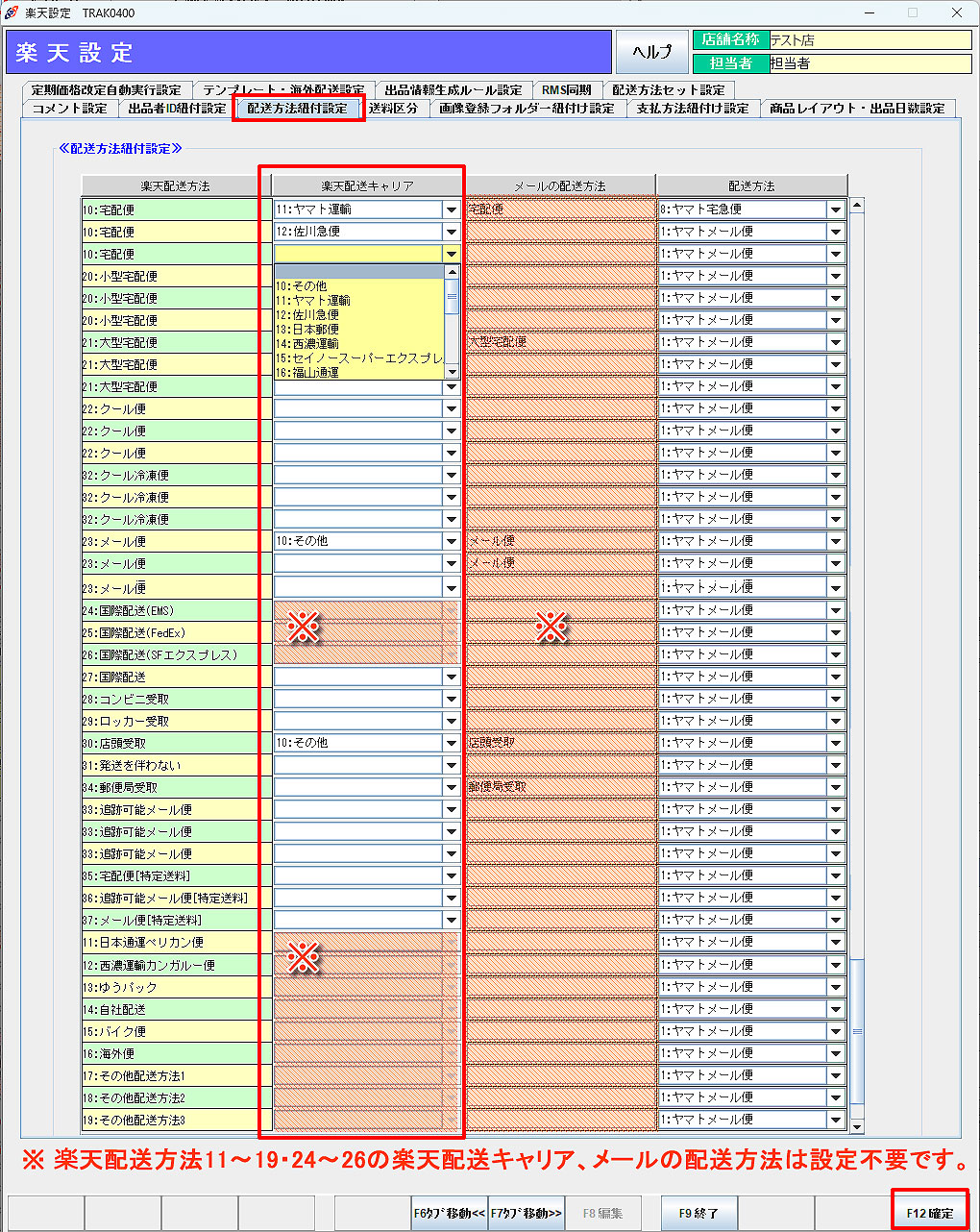The image size is (980, 1232).
Task: Click the F9終了 exit button
Action: coord(698,1213)
